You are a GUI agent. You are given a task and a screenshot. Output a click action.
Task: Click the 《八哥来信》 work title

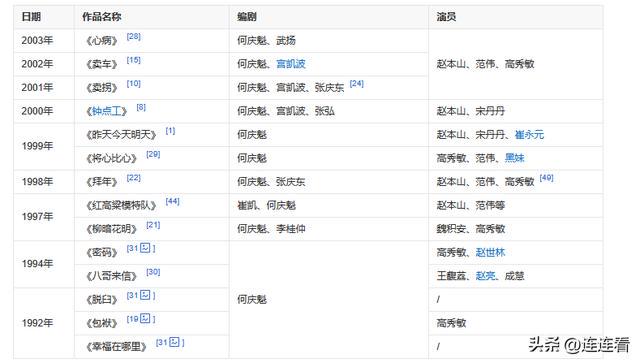click(x=111, y=276)
